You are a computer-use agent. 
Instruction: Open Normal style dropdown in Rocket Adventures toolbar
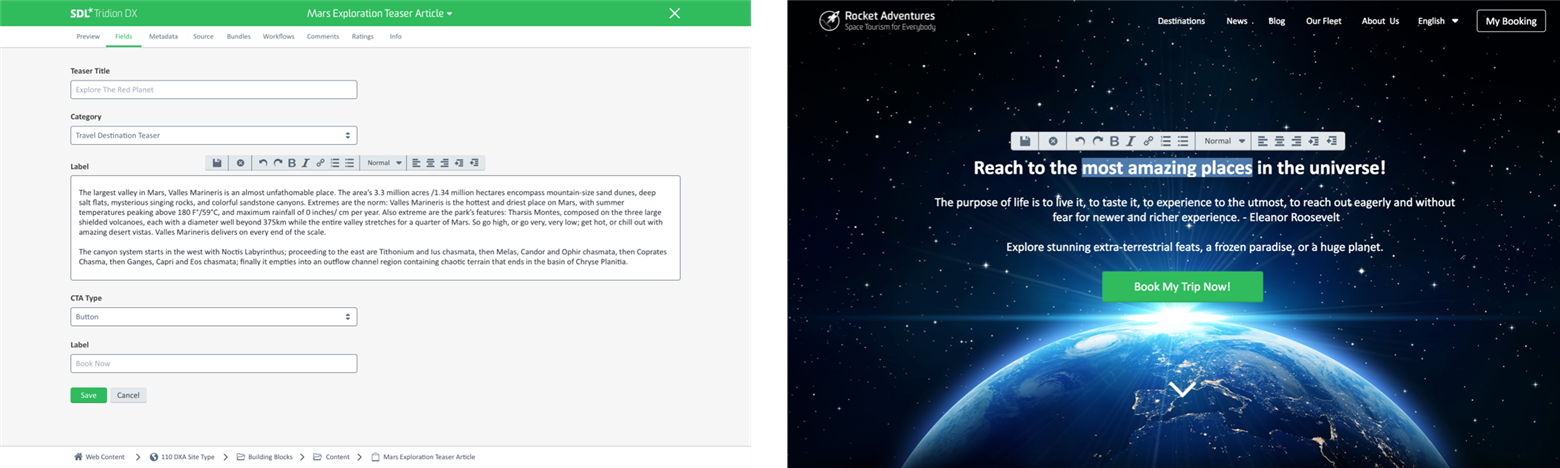click(1225, 141)
